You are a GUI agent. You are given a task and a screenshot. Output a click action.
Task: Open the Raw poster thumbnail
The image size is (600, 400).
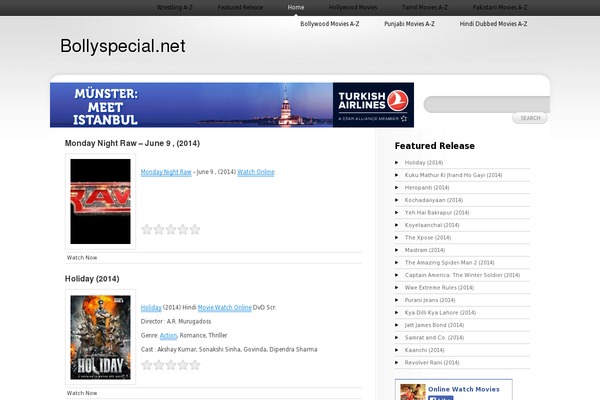(100, 201)
